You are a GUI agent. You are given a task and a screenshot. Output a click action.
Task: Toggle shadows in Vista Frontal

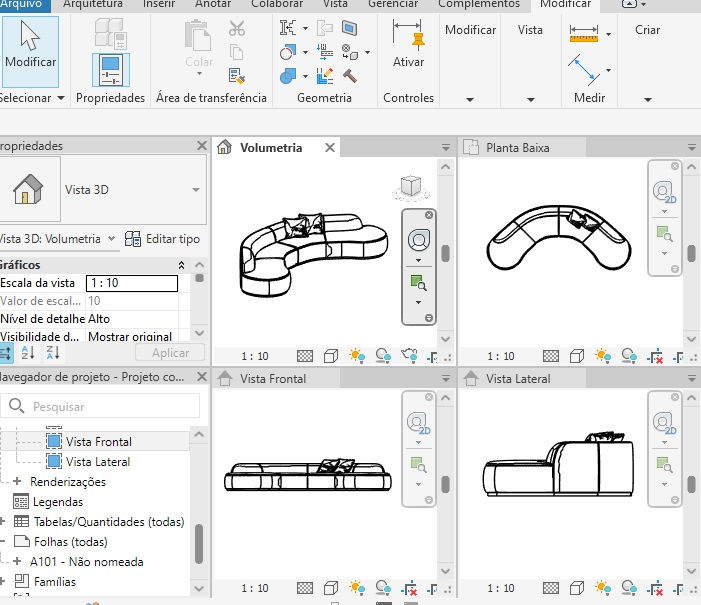383,588
